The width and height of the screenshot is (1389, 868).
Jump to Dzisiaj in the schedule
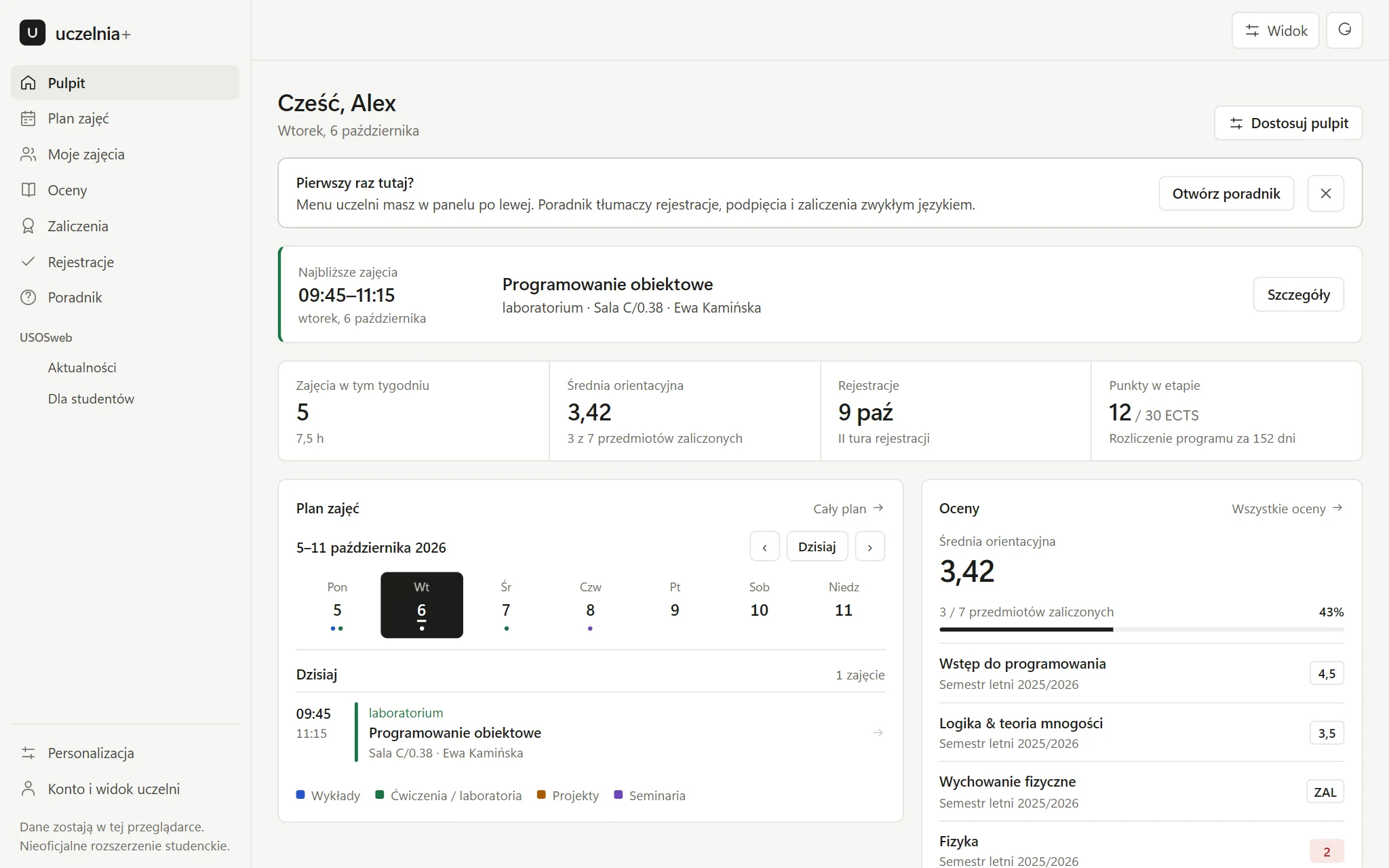817,547
